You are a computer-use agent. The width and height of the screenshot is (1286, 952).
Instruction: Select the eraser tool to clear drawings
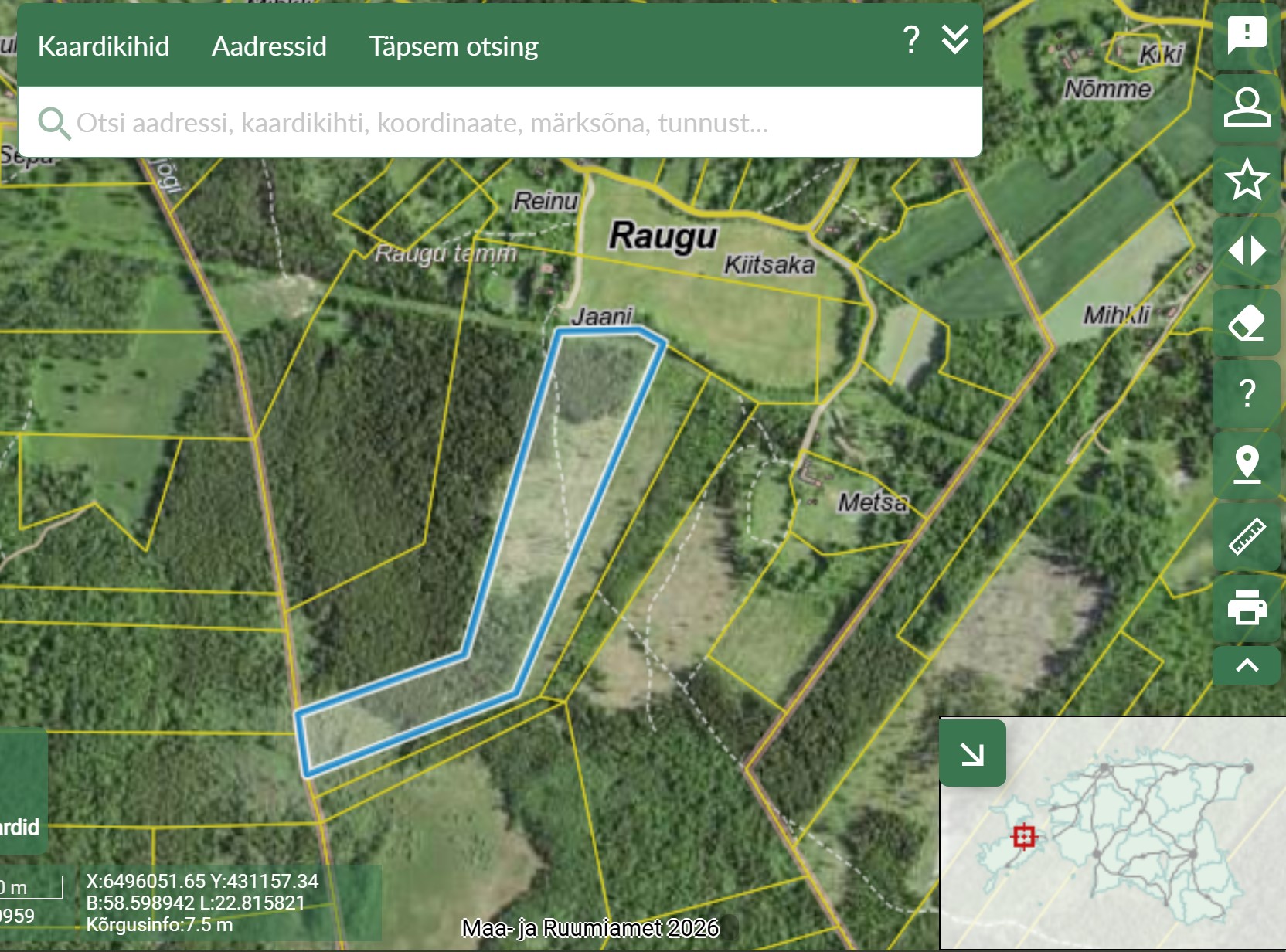(1247, 323)
